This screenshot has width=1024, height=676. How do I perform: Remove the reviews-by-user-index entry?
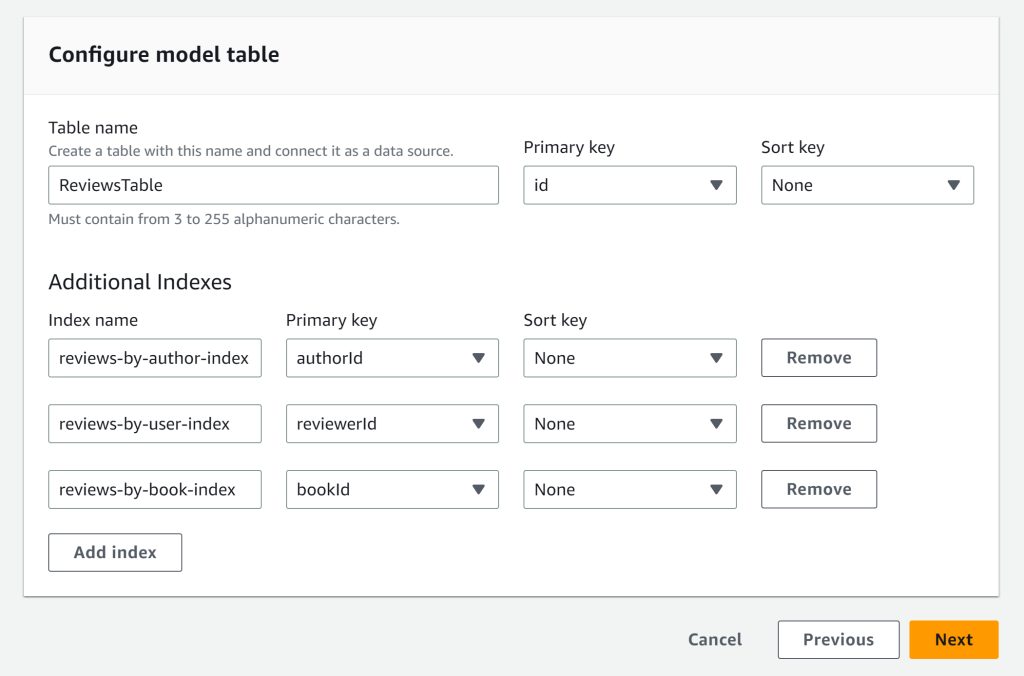[x=818, y=423]
